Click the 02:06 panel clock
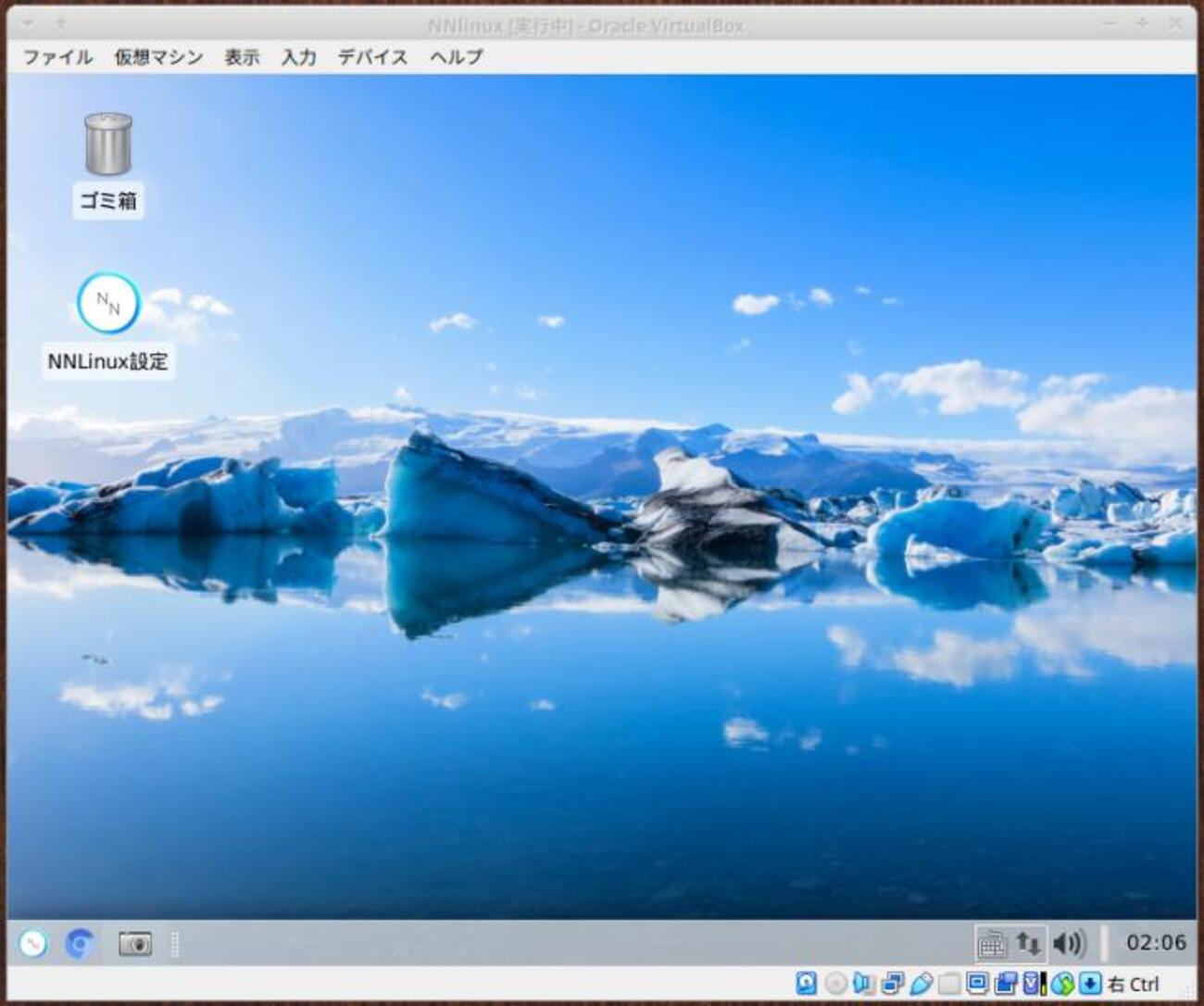Screen dimensions: 1204x1006 point(1155,943)
